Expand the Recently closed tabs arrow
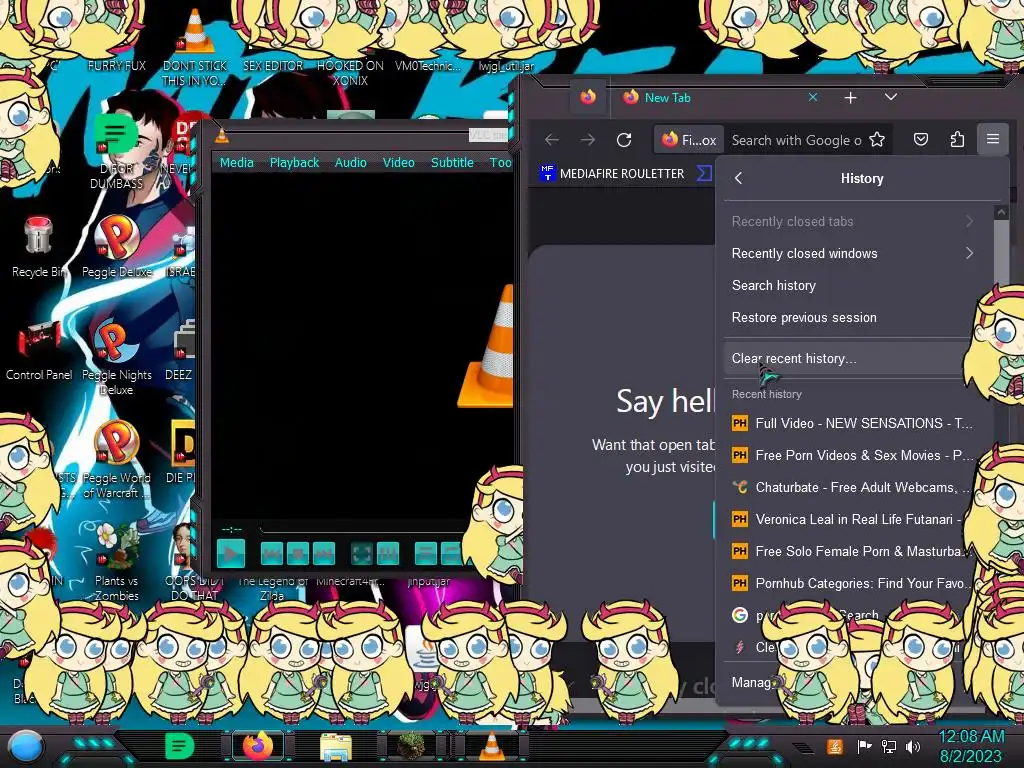 [x=969, y=221]
